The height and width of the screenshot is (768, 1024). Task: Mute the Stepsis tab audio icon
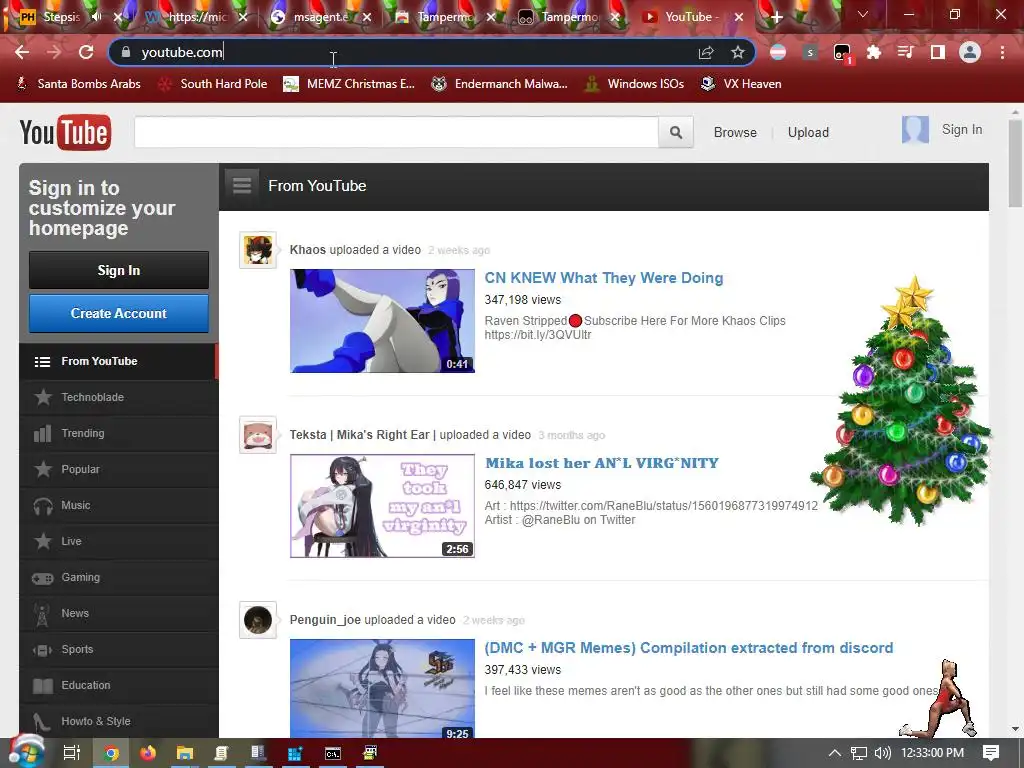[x=97, y=17]
